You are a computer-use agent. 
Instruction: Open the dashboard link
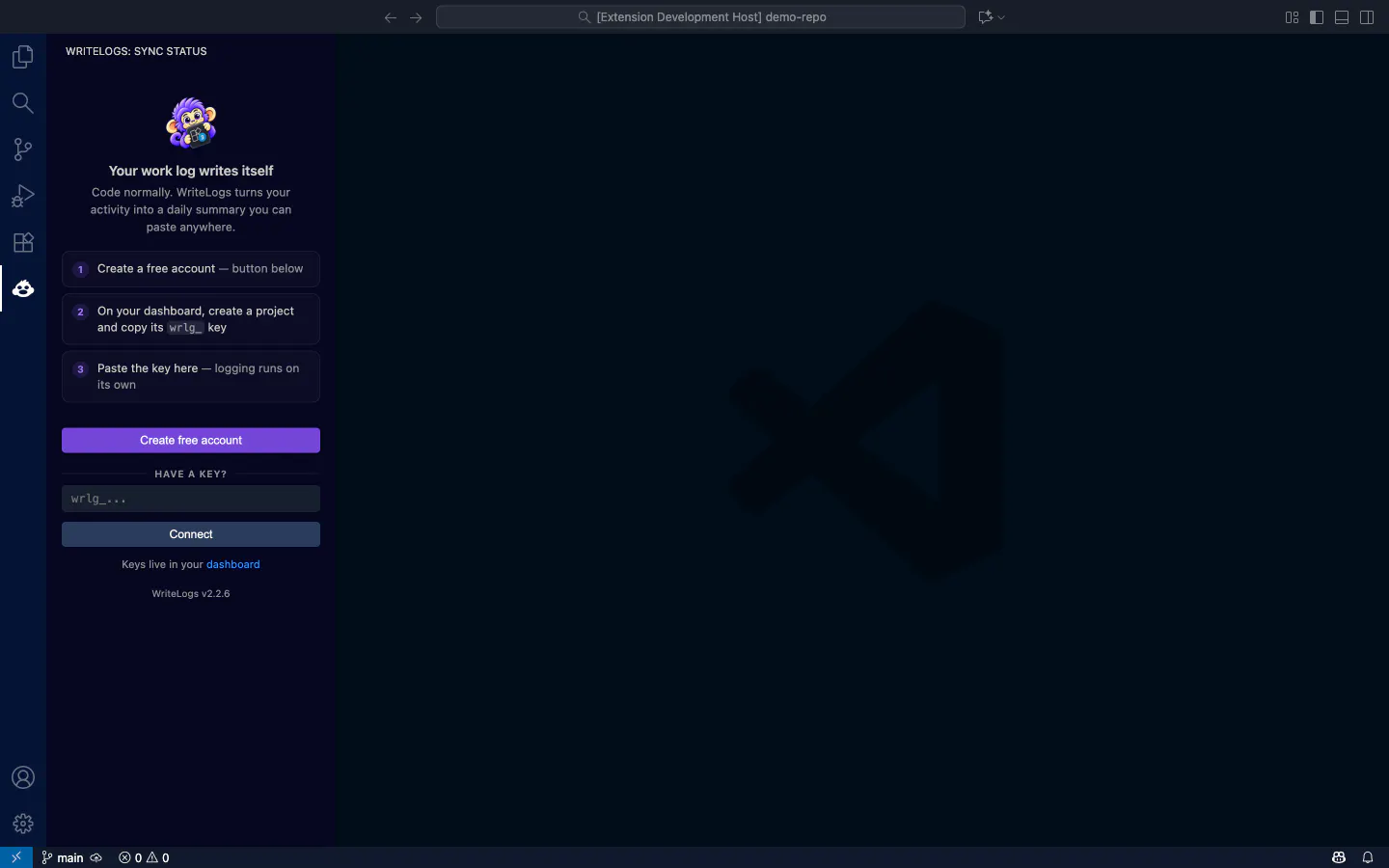tap(232, 564)
